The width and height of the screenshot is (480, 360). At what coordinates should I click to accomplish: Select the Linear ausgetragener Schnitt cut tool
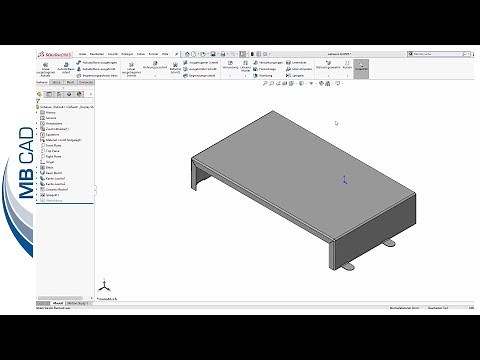(x=131, y=69)
